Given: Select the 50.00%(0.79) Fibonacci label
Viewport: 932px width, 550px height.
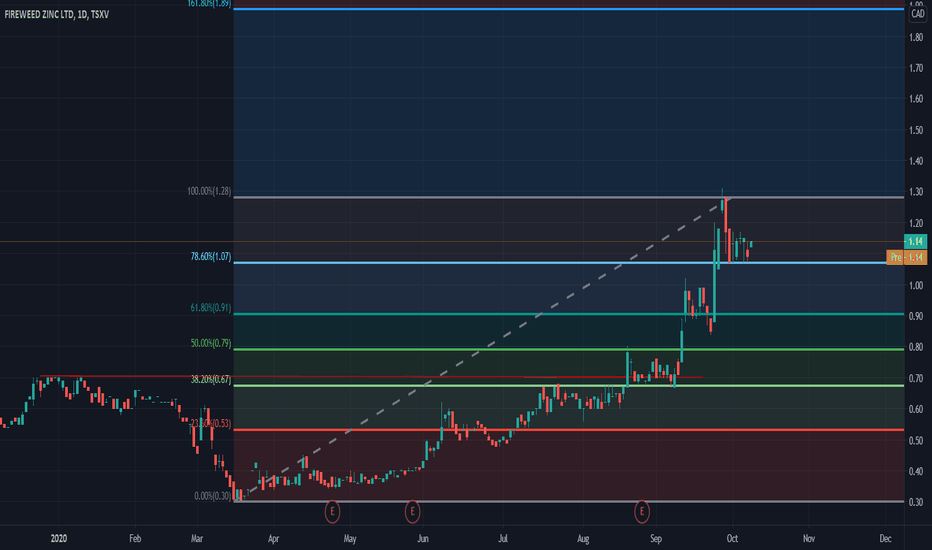Looking at the screenshot, I should pos(210,344).
